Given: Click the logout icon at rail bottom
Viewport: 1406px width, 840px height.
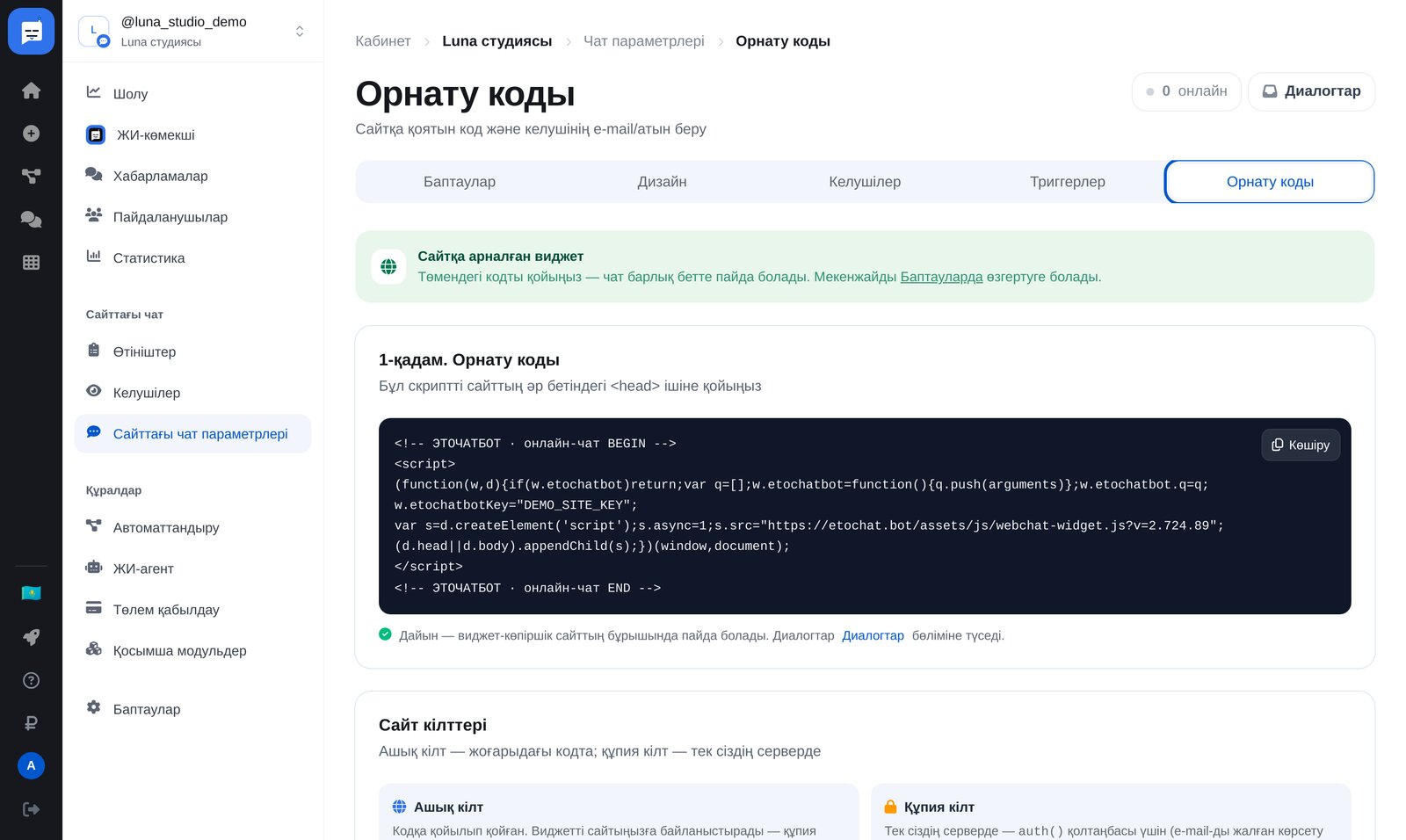Looking at the screenshot, I should point(31,809).
